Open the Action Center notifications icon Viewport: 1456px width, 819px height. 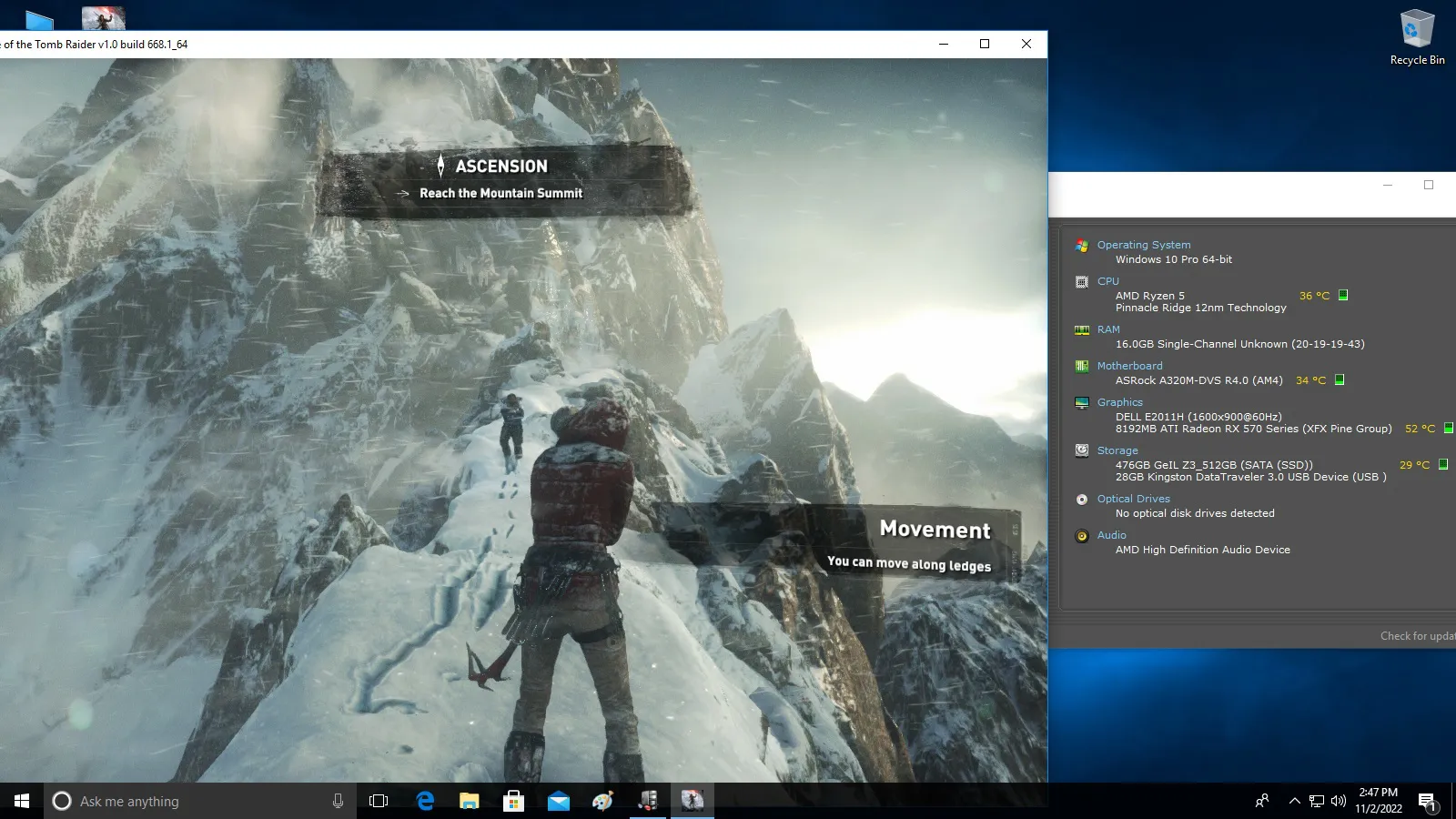pyautogui.click(x=1427, y=802)
